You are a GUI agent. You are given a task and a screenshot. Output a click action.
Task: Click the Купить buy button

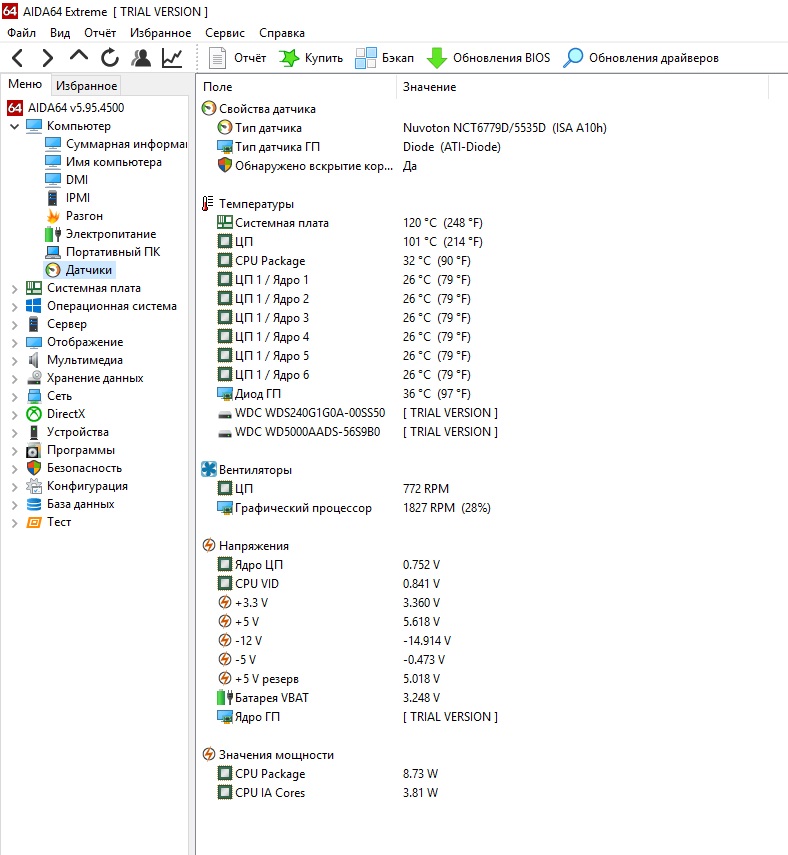coord(311,58)
